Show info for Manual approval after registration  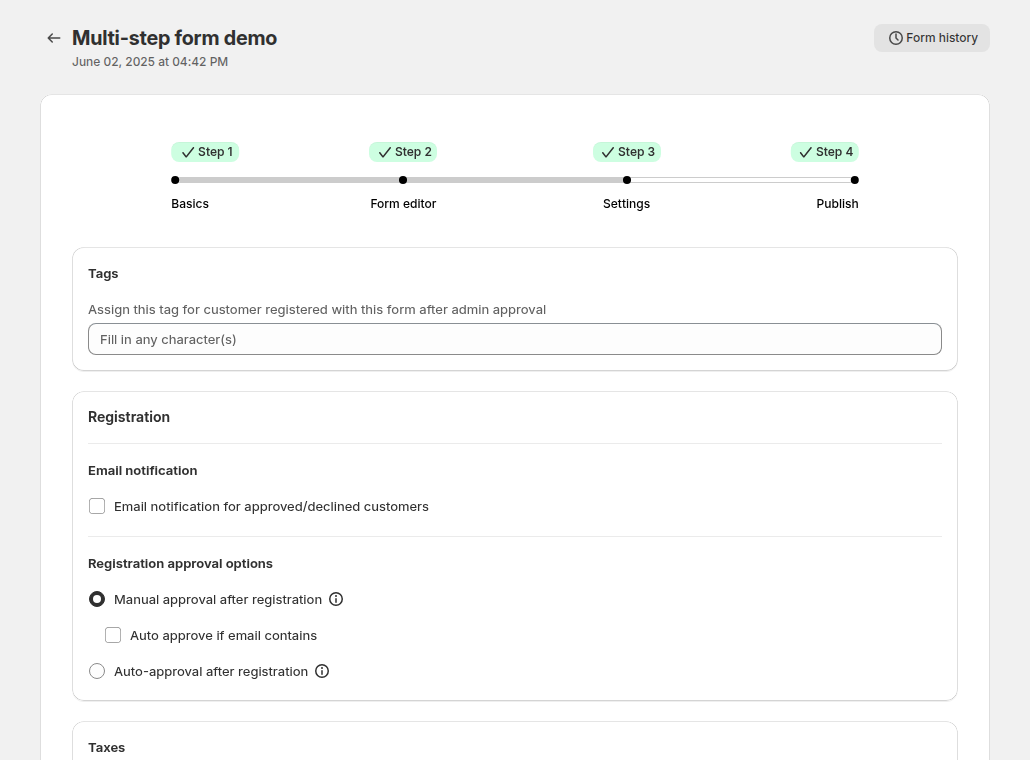pyautogui.click(x=336, y=599)
